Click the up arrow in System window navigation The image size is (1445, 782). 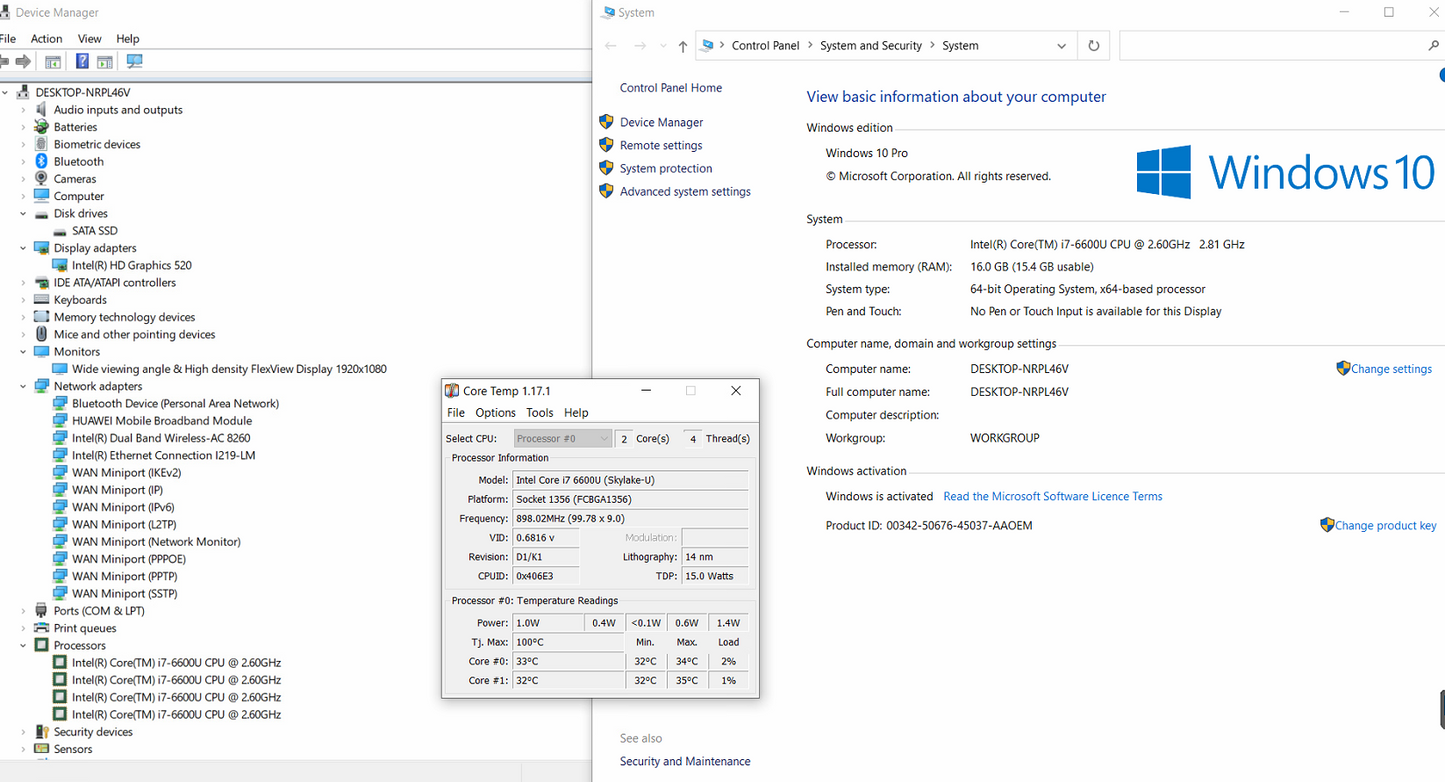pyautogui.click(x=683, y=46)
